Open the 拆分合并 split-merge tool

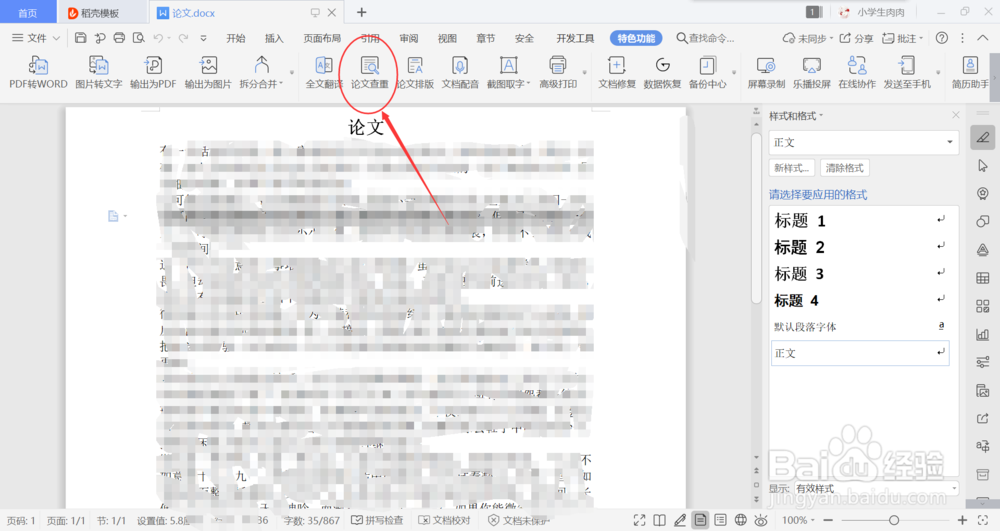pyautogui.click(x=261, y=73)
